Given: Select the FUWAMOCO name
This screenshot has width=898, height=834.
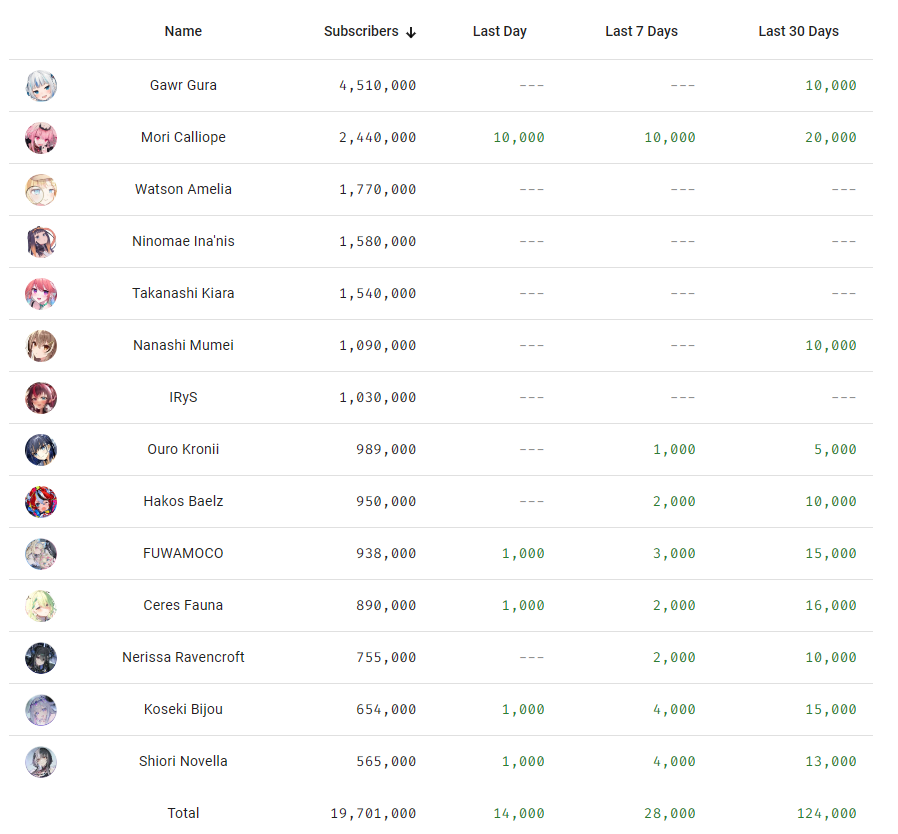Looking at the screenshot, I should 183,553.
